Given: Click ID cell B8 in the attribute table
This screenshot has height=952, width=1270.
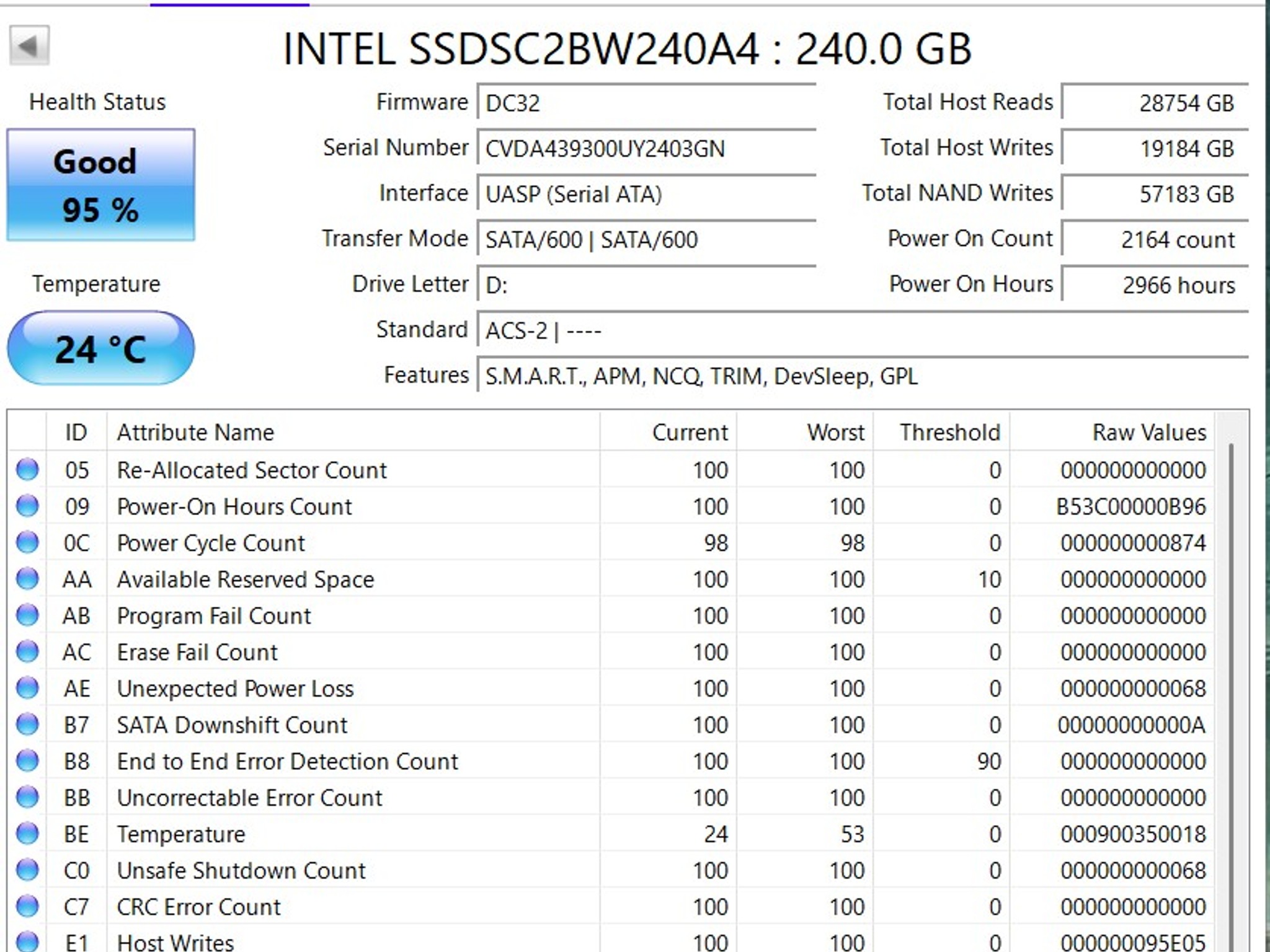Looking at the screenshot, I should click(77, 761).
